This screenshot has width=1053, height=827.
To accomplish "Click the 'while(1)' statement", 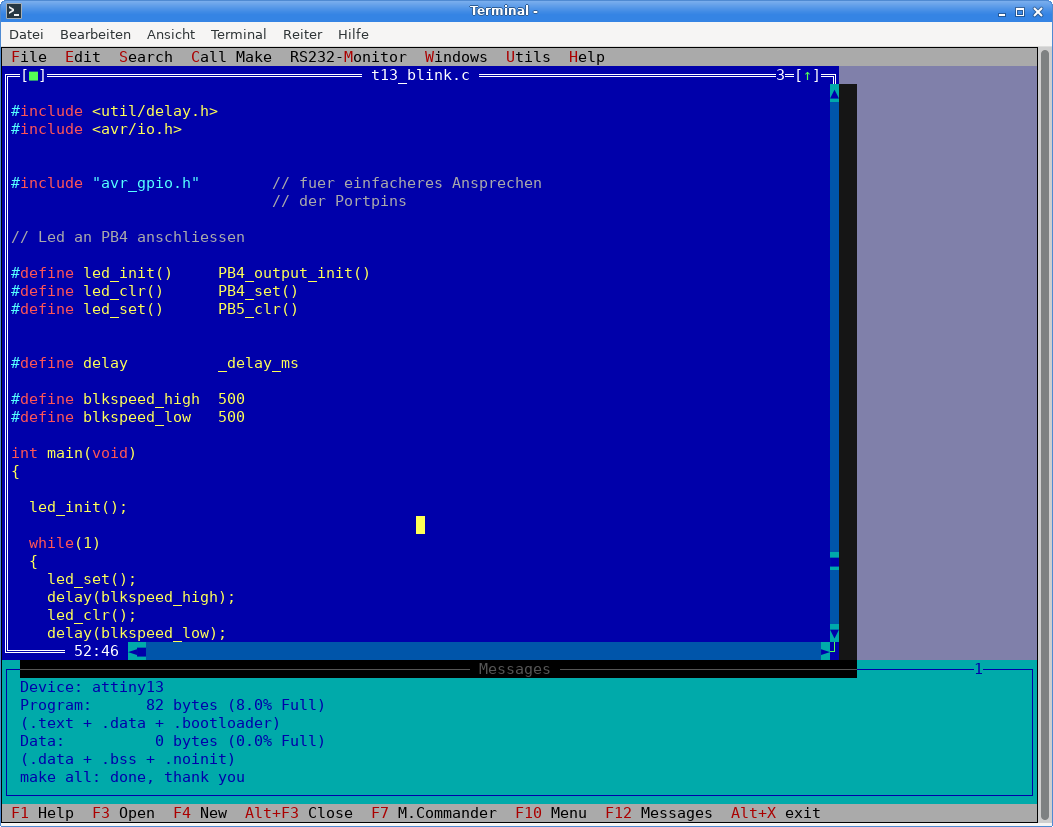I will tap(64, 543).
